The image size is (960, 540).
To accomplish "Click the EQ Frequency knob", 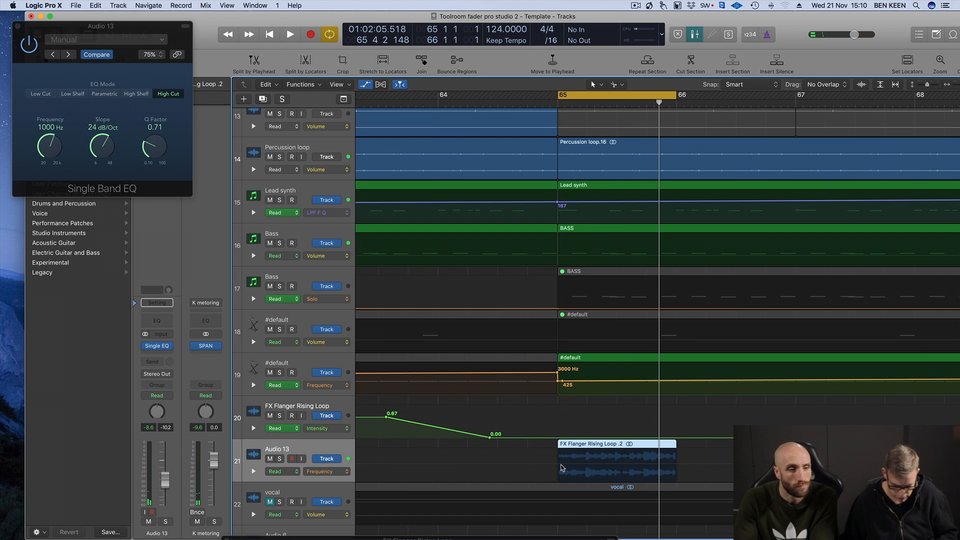I will click(x=49, y=146).
